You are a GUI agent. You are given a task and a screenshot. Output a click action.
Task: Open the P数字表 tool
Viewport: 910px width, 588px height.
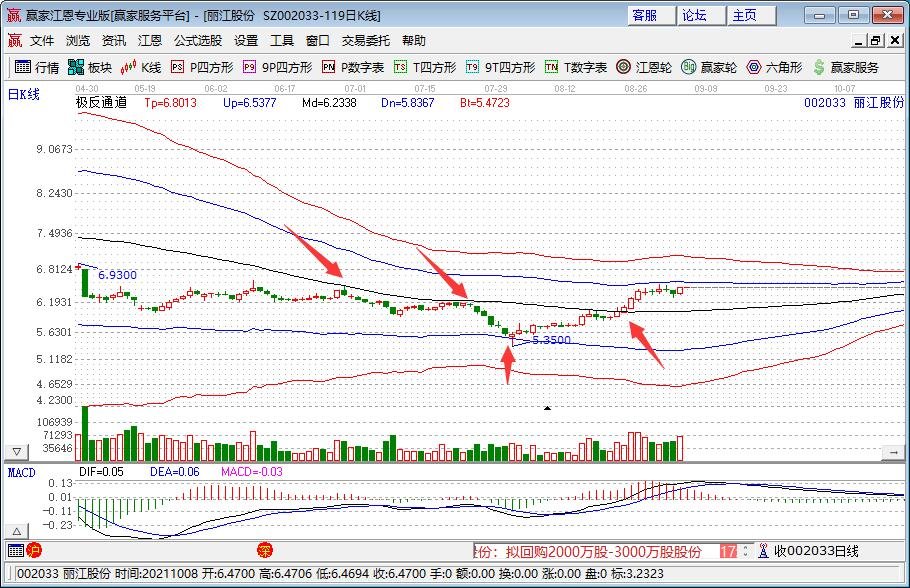coord(353,68)
